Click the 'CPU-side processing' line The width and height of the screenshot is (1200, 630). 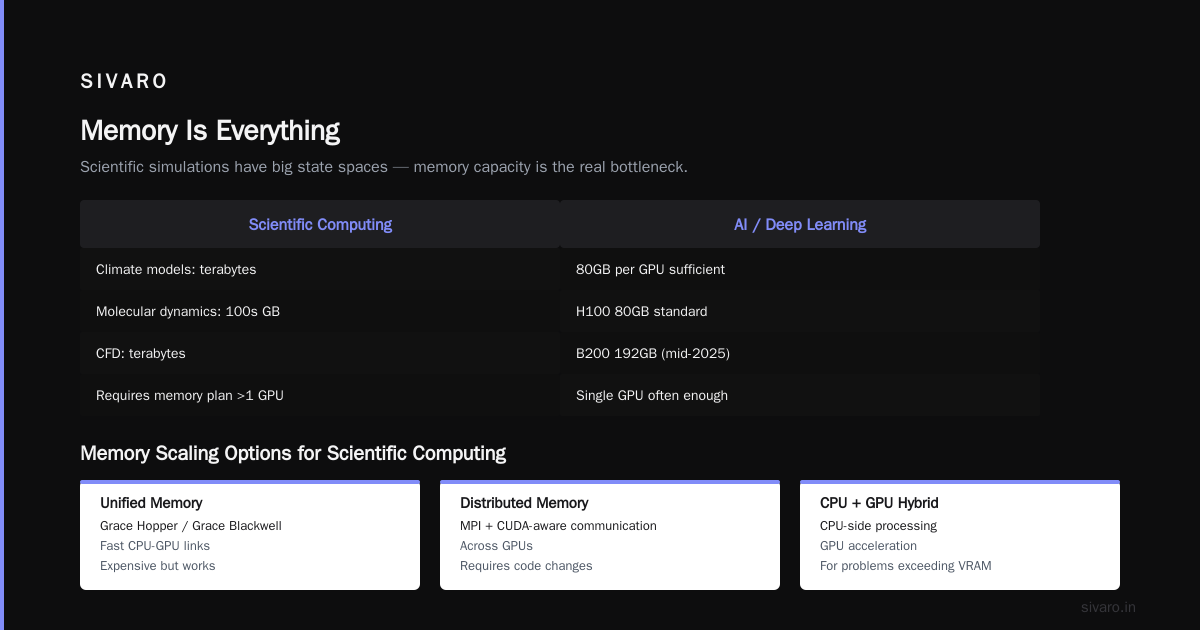[x=878, y=526]
